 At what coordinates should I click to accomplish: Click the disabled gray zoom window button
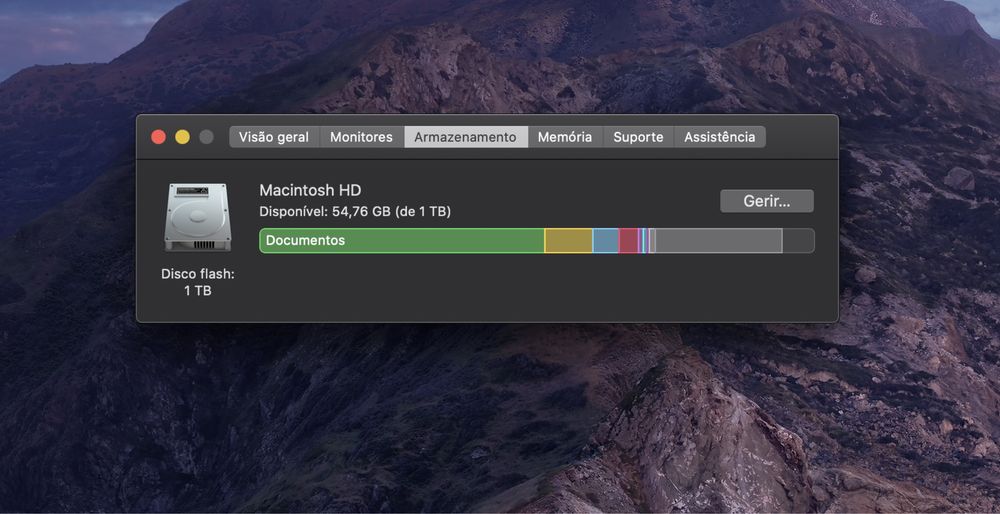click(206, 137)
